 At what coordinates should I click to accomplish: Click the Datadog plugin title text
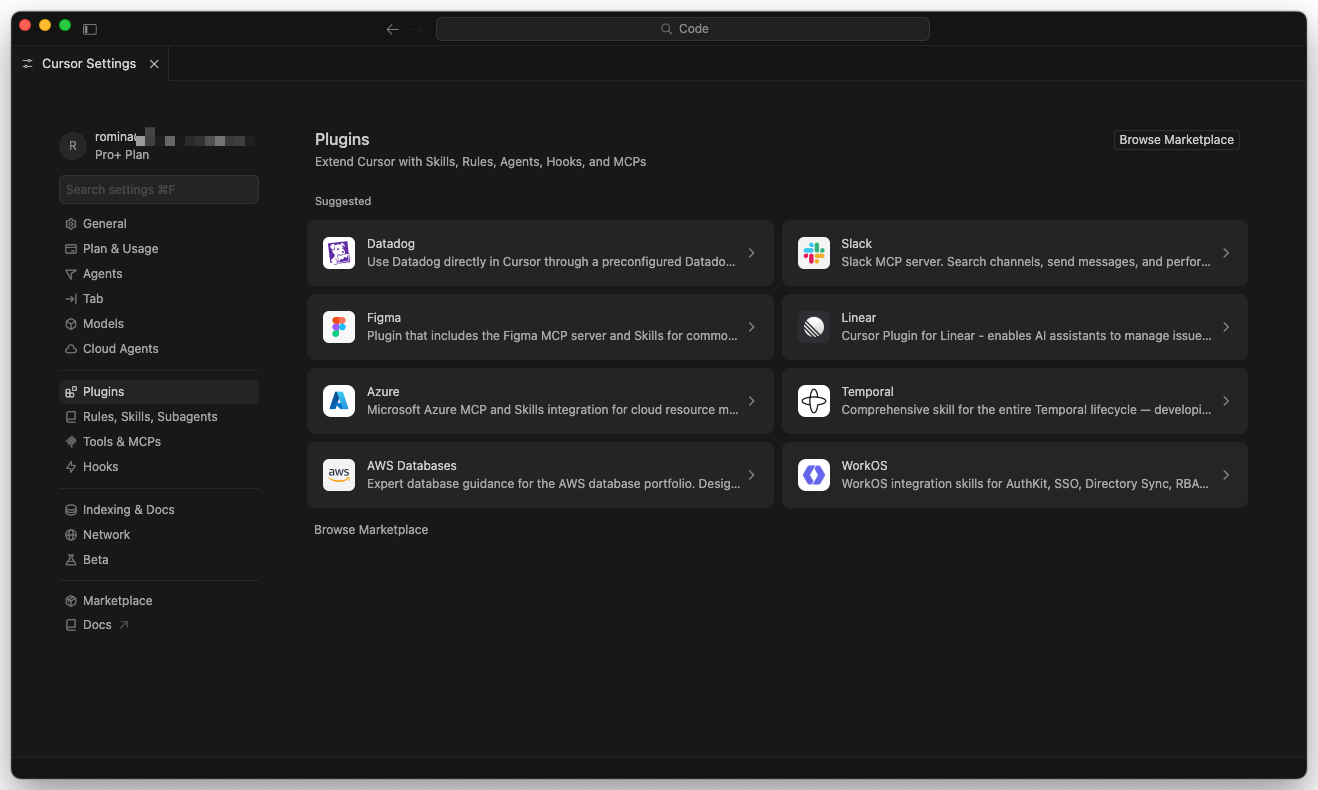click(391, 244)
